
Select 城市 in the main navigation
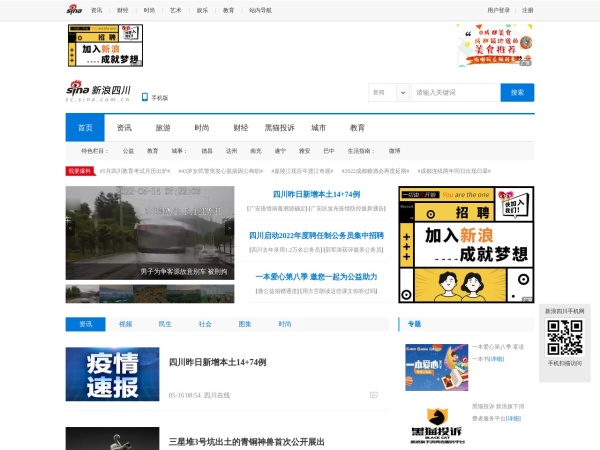click(x=318, y=128)
